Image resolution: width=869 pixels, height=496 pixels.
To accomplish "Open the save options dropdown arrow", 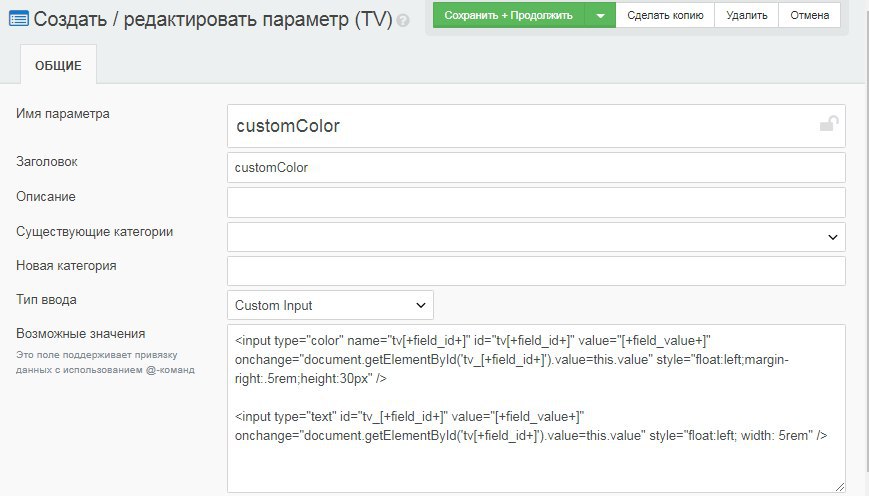I will tap(600, 15).
